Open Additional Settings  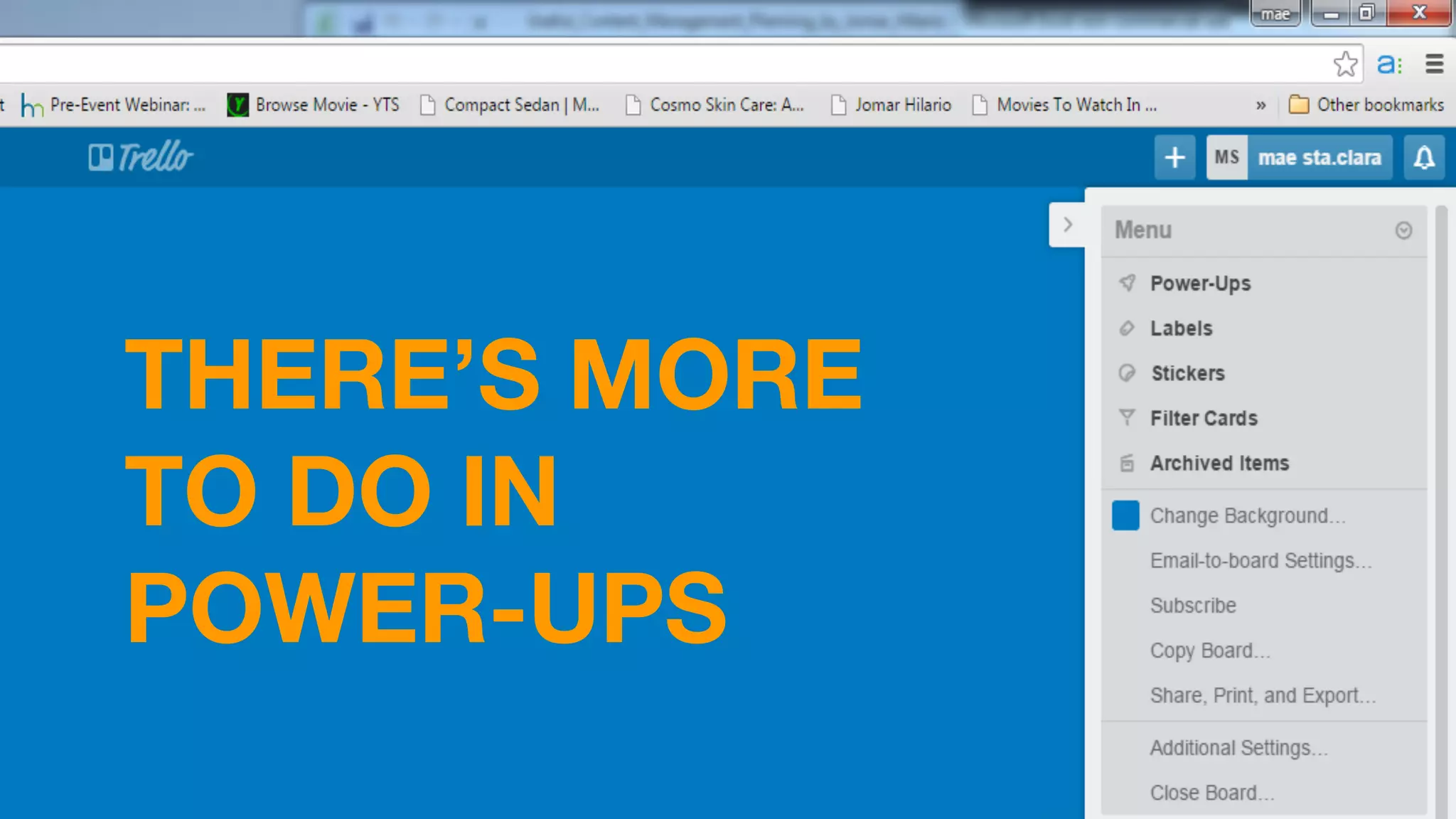1239,749
